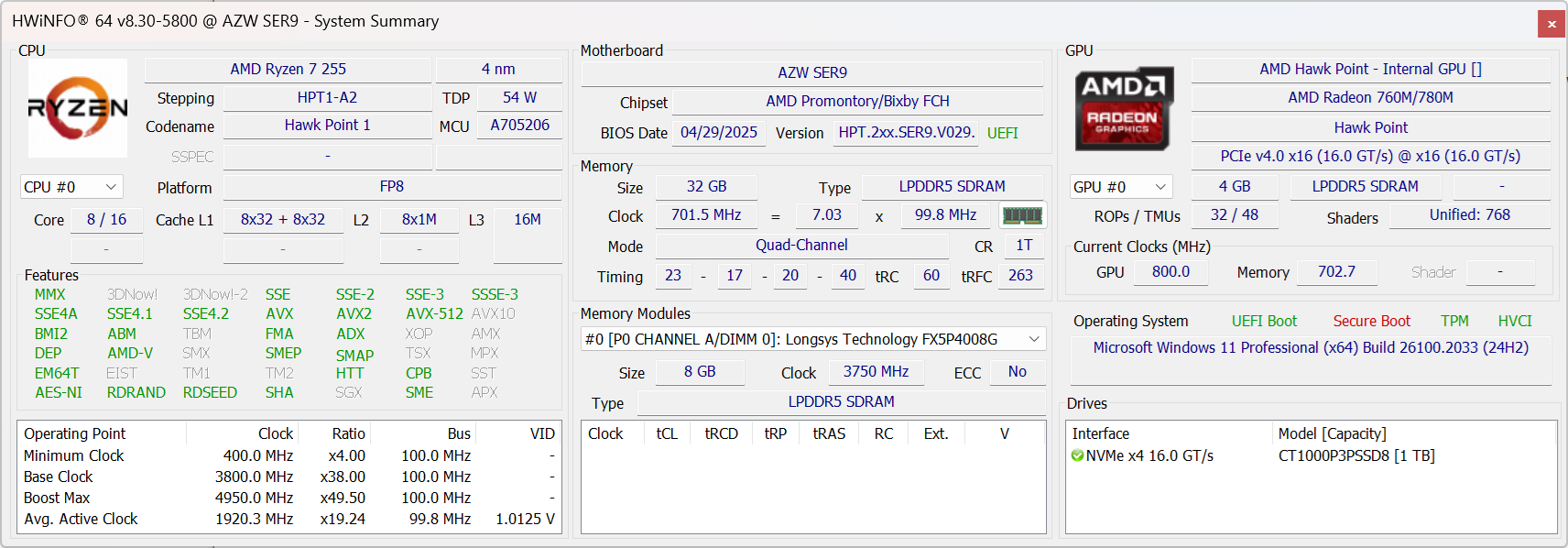Click the Boost Max operating point row
This screenshot has height=548, width=1568.
pyautogui.click(x=289, y=498)
